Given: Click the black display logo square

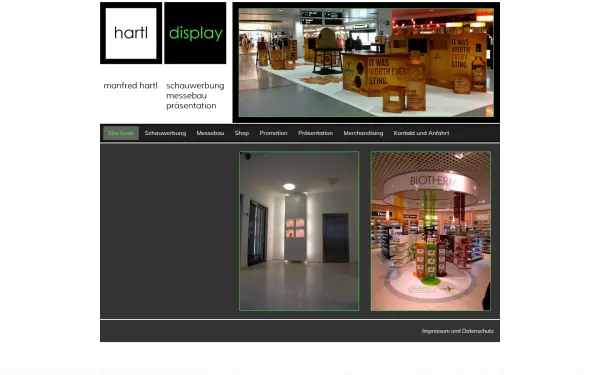Looking at the screenshot, I should (195, 33).
